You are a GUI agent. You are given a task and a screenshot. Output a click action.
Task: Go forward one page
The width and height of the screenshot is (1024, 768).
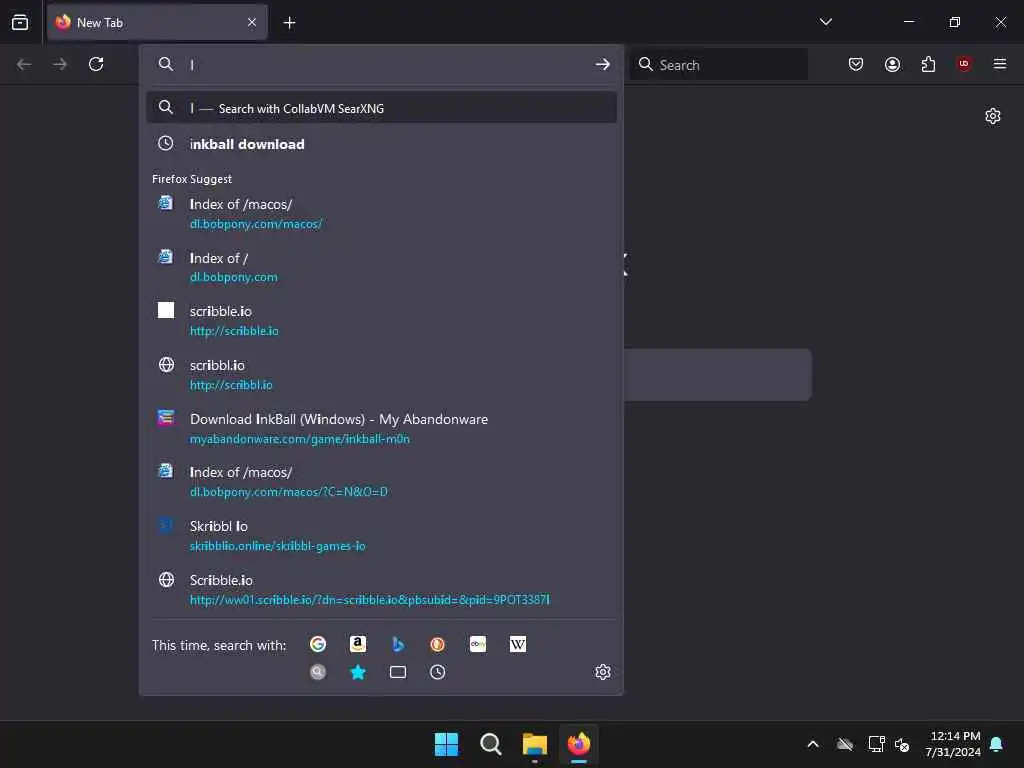click(x=60, y=64)
